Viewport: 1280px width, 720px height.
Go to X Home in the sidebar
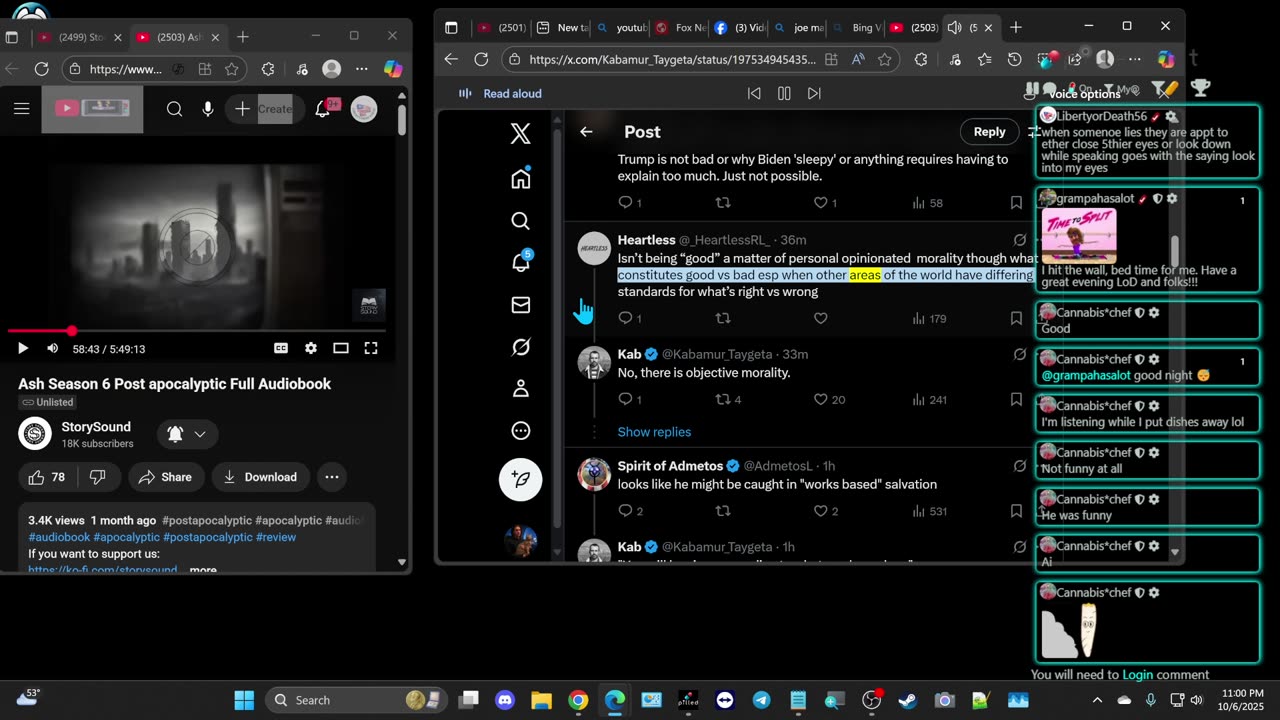pyautogui.click(x=520, y=178)
